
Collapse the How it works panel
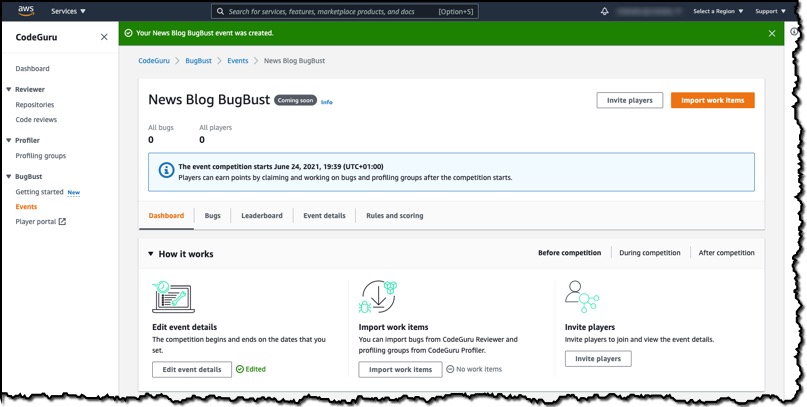[151, 254]
